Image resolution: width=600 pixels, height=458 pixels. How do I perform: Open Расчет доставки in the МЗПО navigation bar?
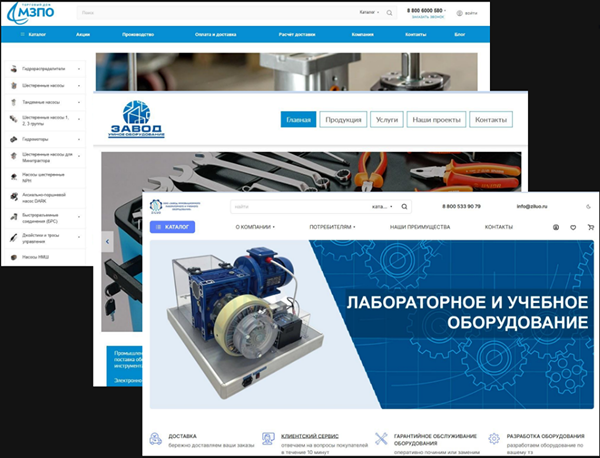coord(297,34)
